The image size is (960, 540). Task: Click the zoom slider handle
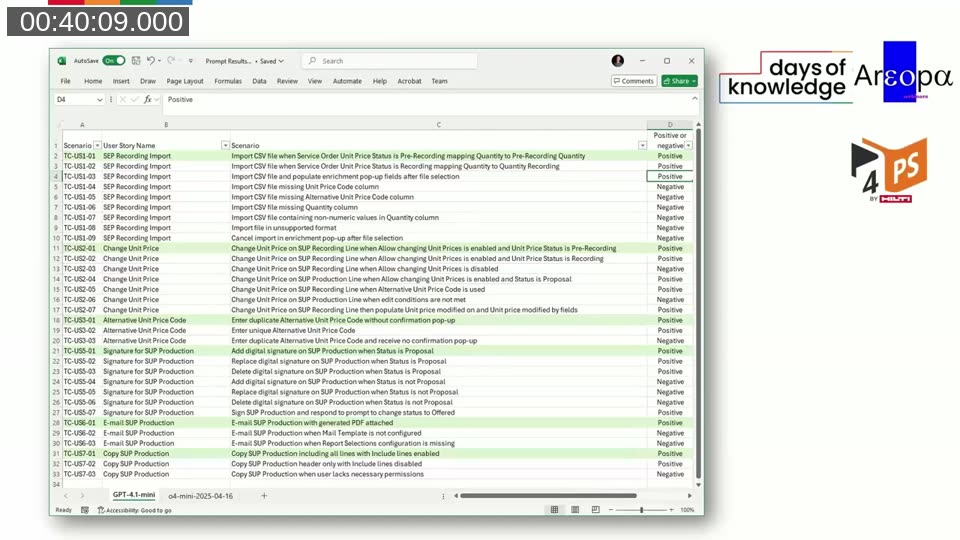coord(641,509)
